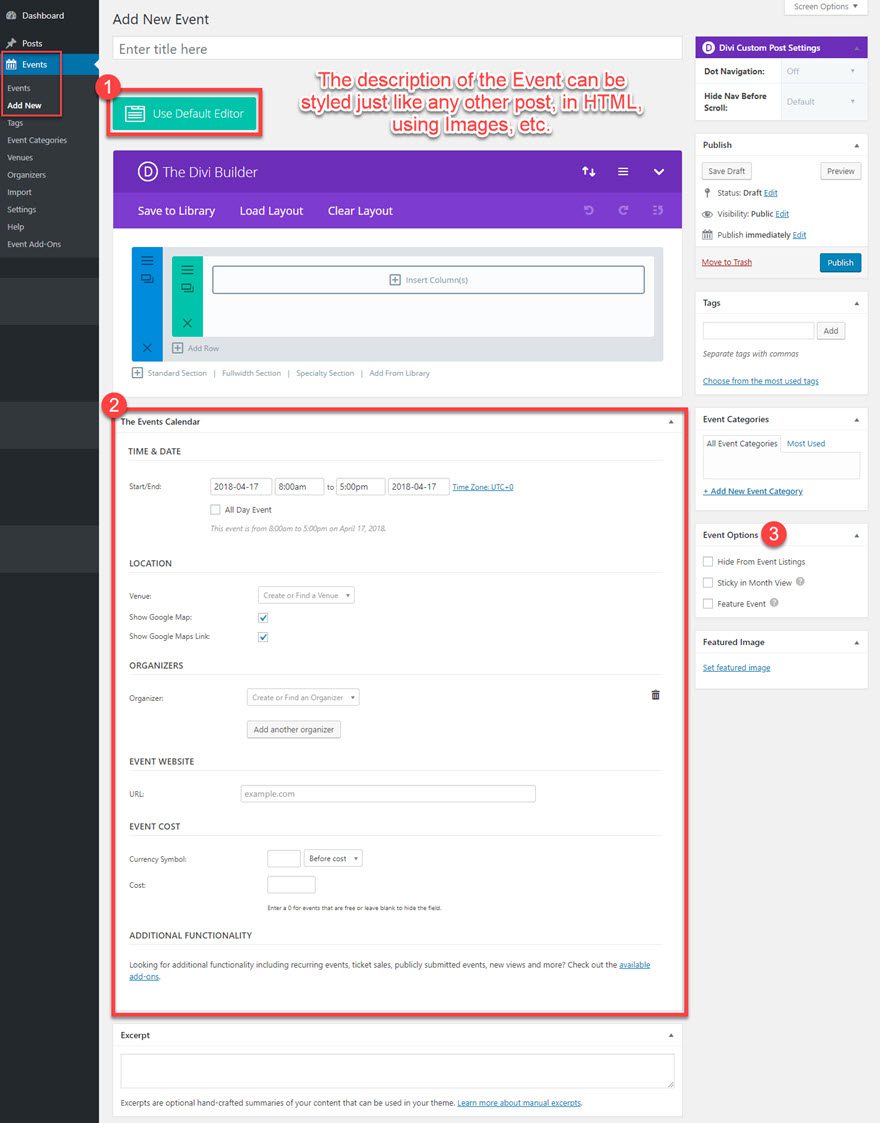Check Hide From Event Listings option
The height and width of the screenshot is (1123, 880).
tap(708, 562)
